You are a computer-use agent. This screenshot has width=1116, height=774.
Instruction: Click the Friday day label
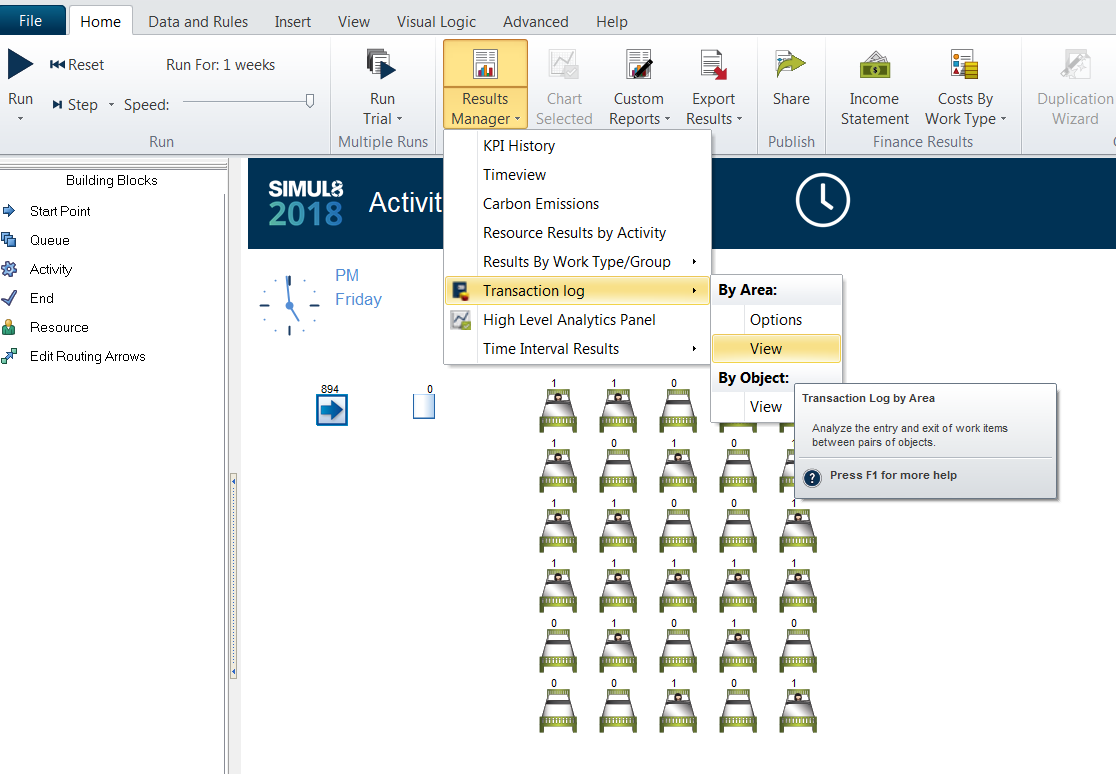point(359,299)
